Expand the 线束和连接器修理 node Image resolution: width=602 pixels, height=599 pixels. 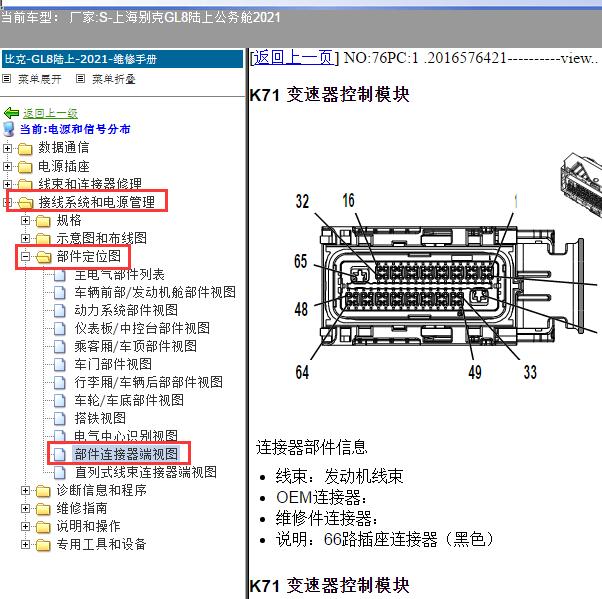(7, 184)
